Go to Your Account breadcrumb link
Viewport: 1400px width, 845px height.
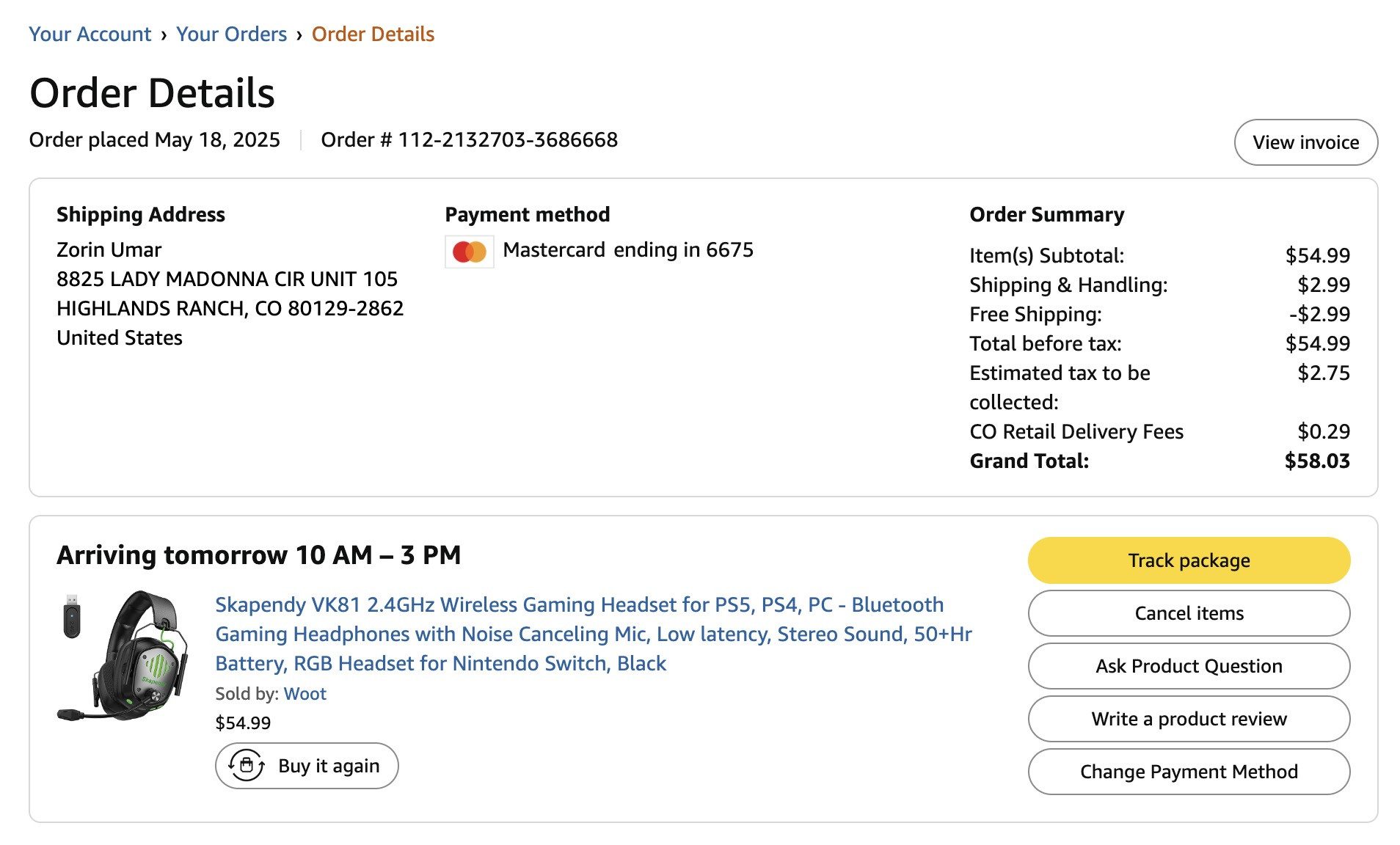[x=90, y=34]
